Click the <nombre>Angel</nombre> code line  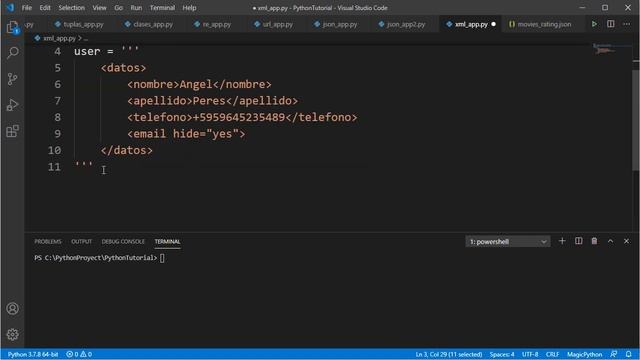tap(199, 84)
